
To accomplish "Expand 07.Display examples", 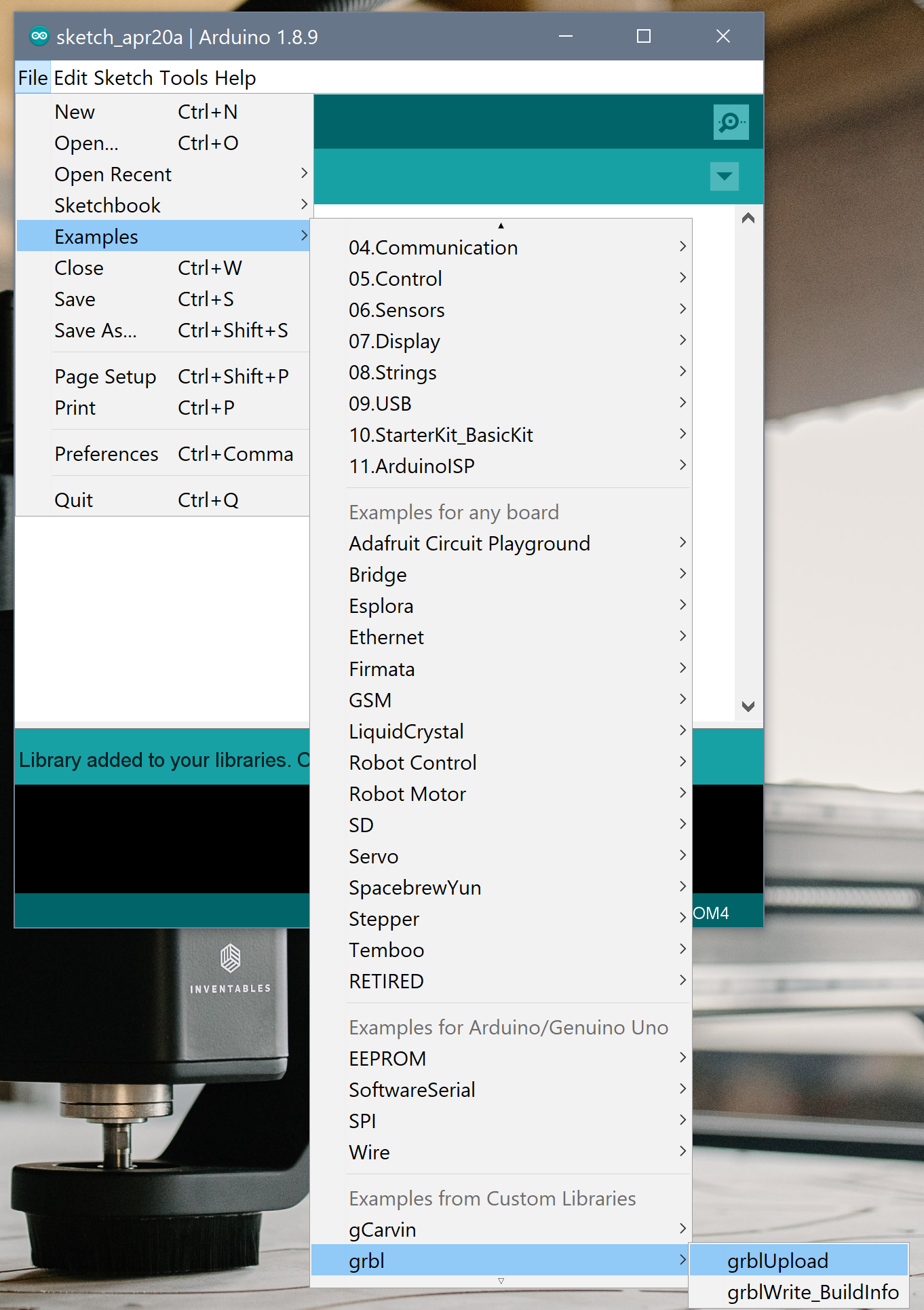I will 501,341.
